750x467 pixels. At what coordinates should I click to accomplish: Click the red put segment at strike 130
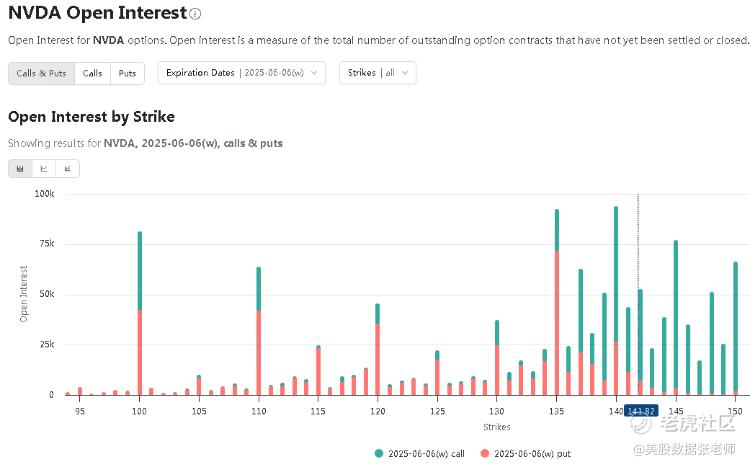pyautogui.click(x=497, y=370)
